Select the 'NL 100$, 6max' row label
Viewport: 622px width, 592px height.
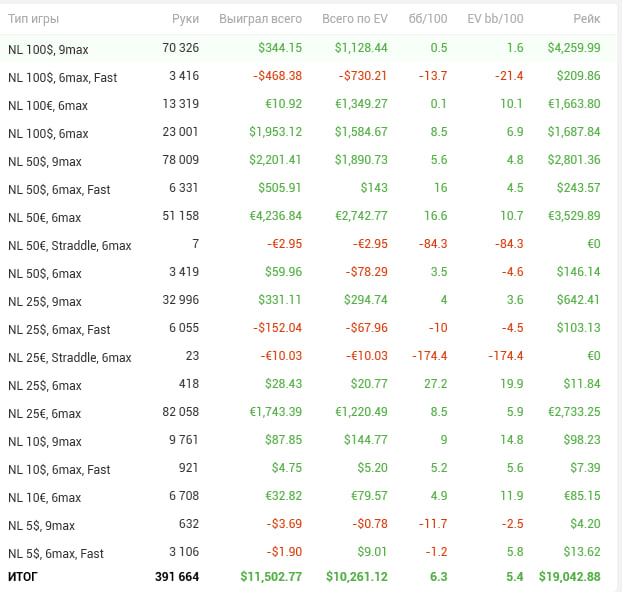click(x=48, y=134)
